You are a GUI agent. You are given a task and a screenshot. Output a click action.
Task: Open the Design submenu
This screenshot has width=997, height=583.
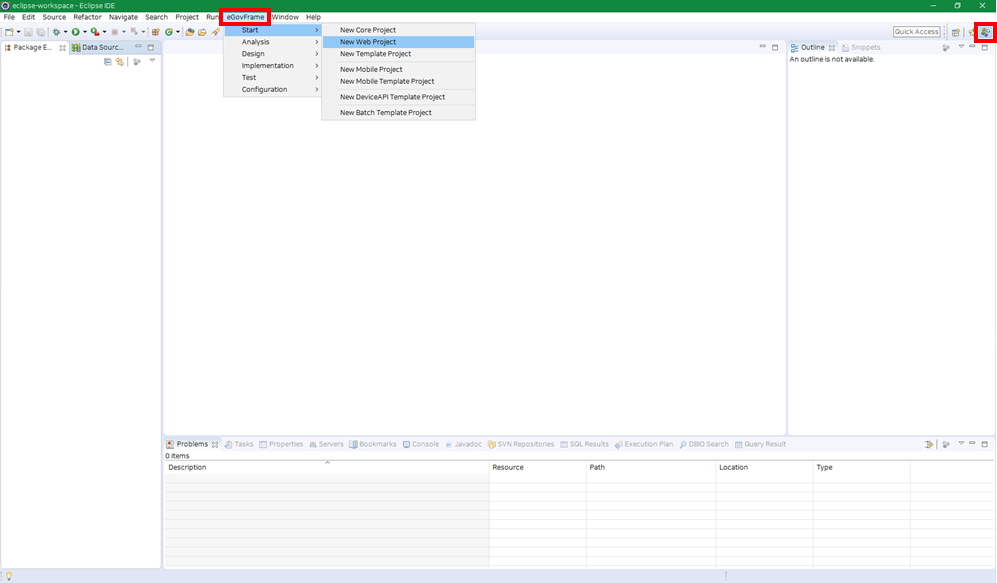pos(273,54)
